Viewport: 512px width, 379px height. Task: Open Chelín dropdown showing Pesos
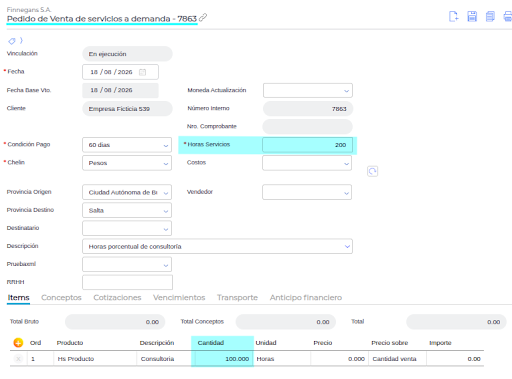127,163
